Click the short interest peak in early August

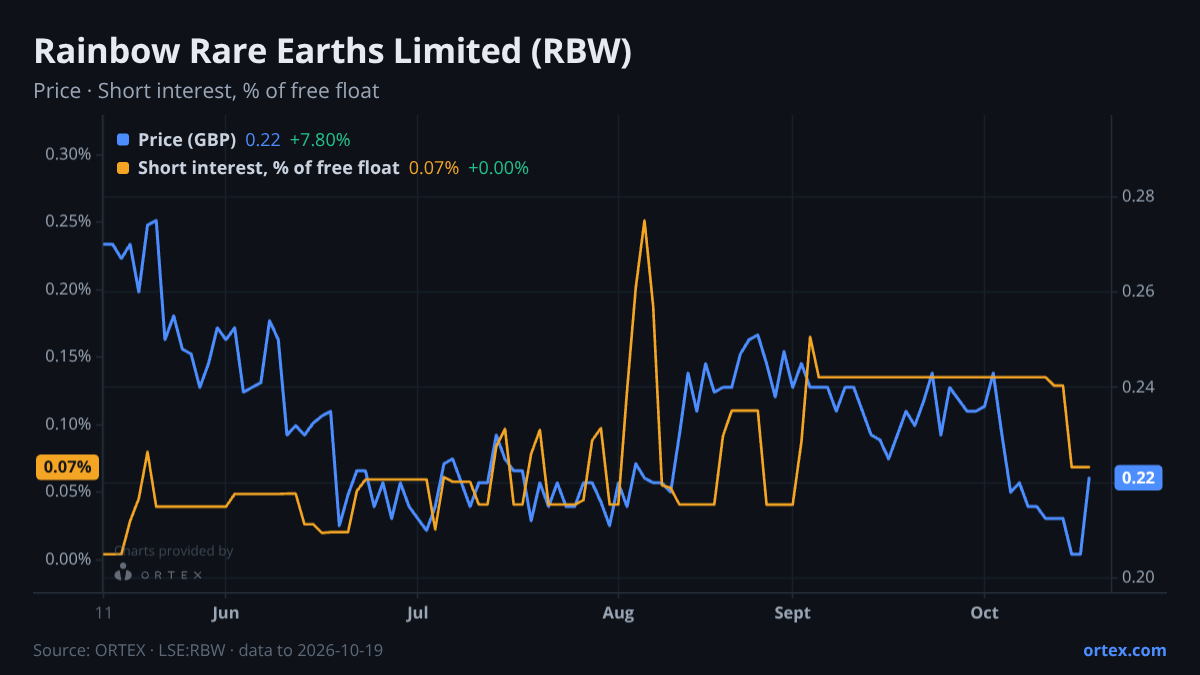[x=644, y=221]
